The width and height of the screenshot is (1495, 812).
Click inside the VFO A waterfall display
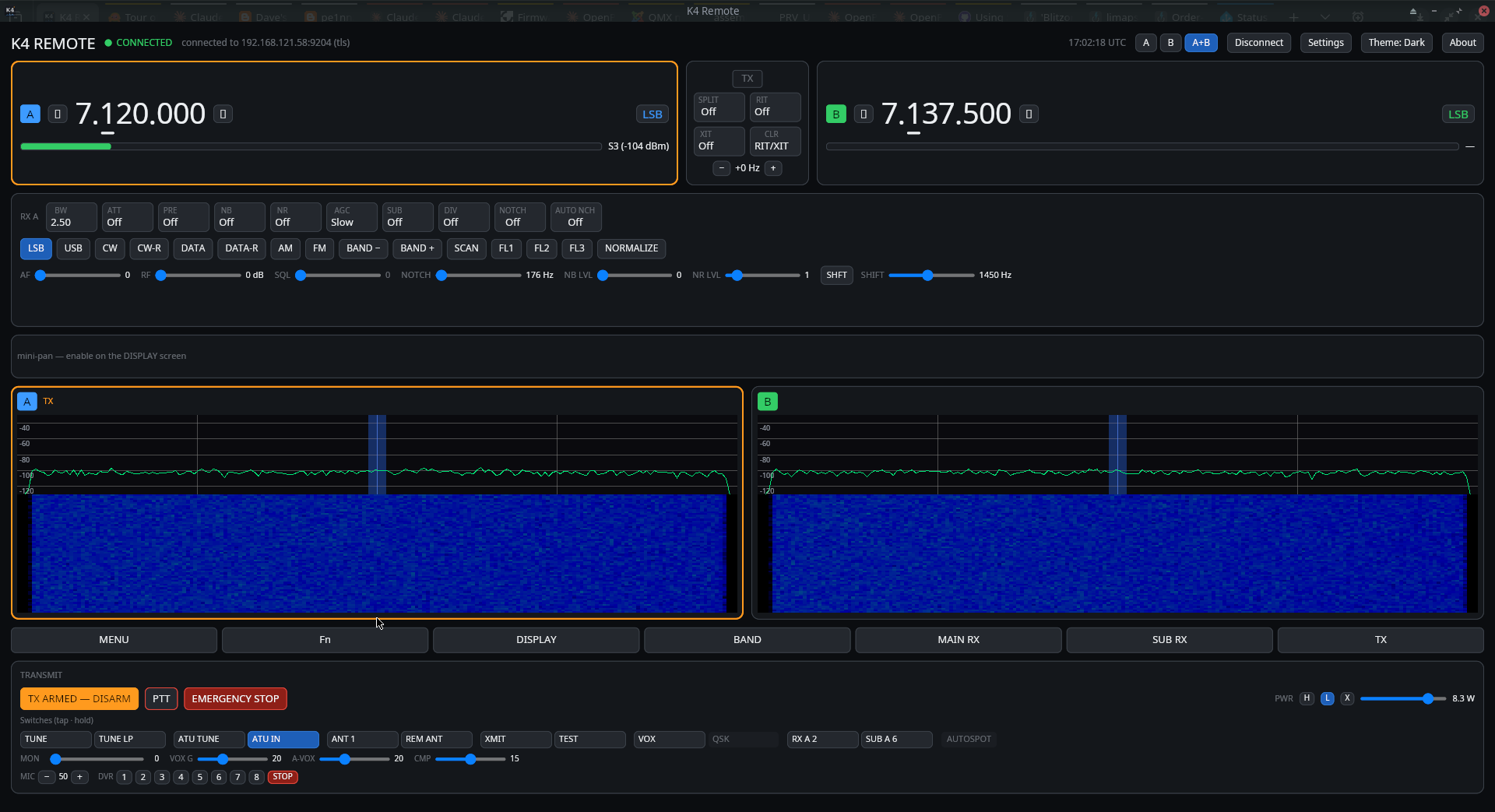click(378, 554)
